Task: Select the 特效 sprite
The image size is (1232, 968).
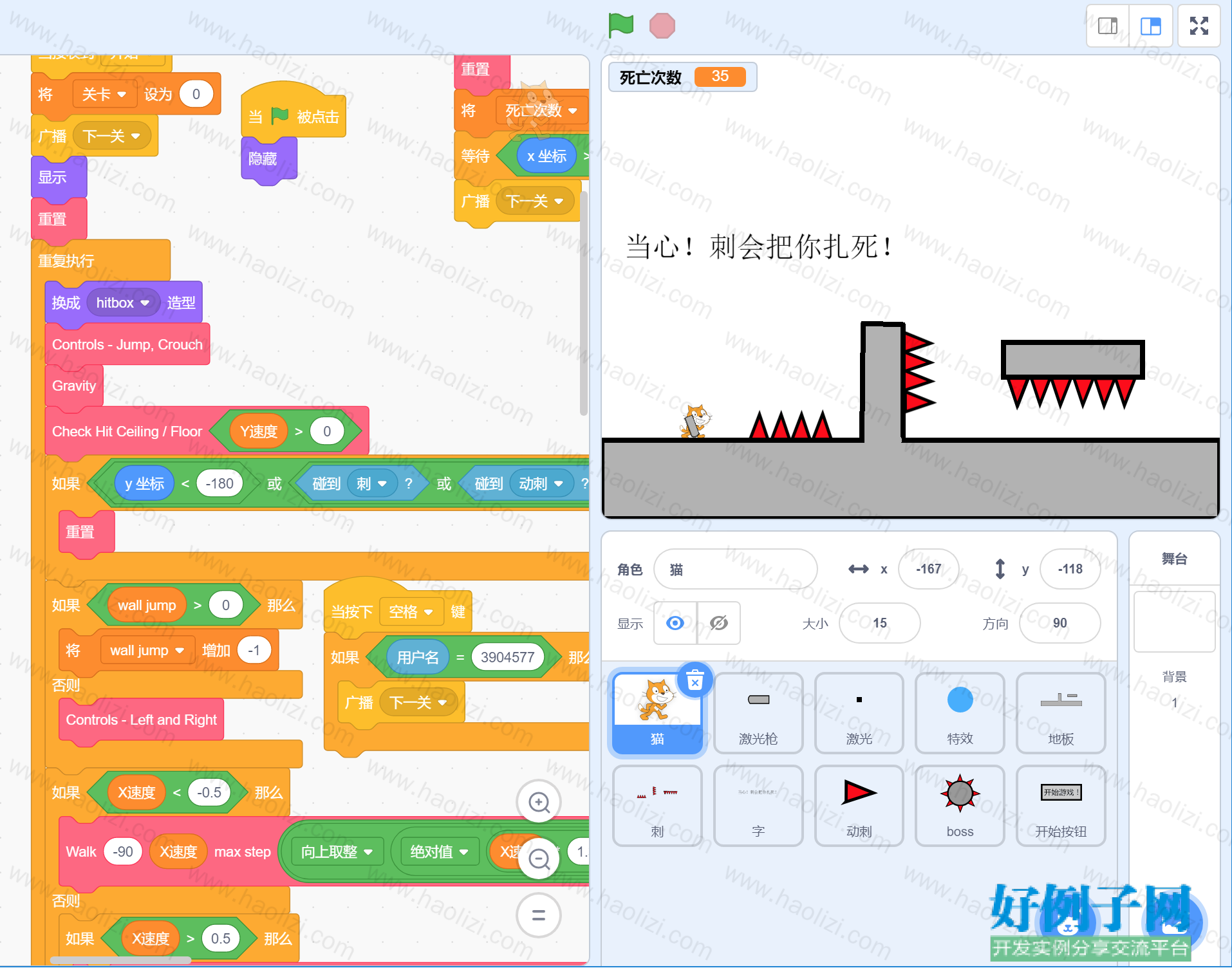Action: (960, 713)
